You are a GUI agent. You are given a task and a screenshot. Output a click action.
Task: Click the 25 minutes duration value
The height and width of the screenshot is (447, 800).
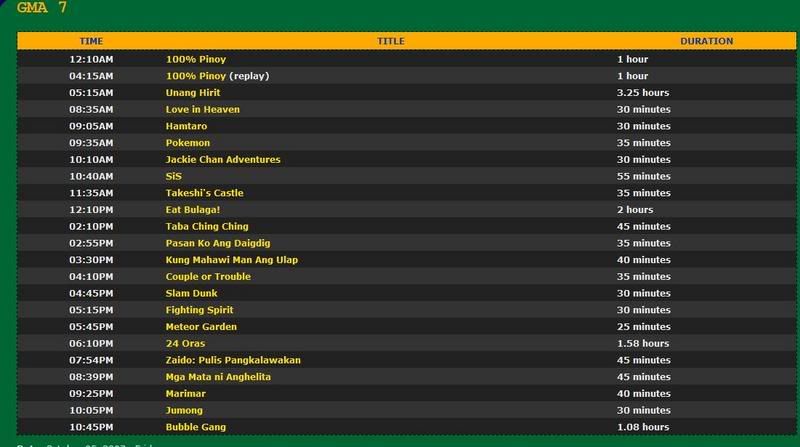643,327
